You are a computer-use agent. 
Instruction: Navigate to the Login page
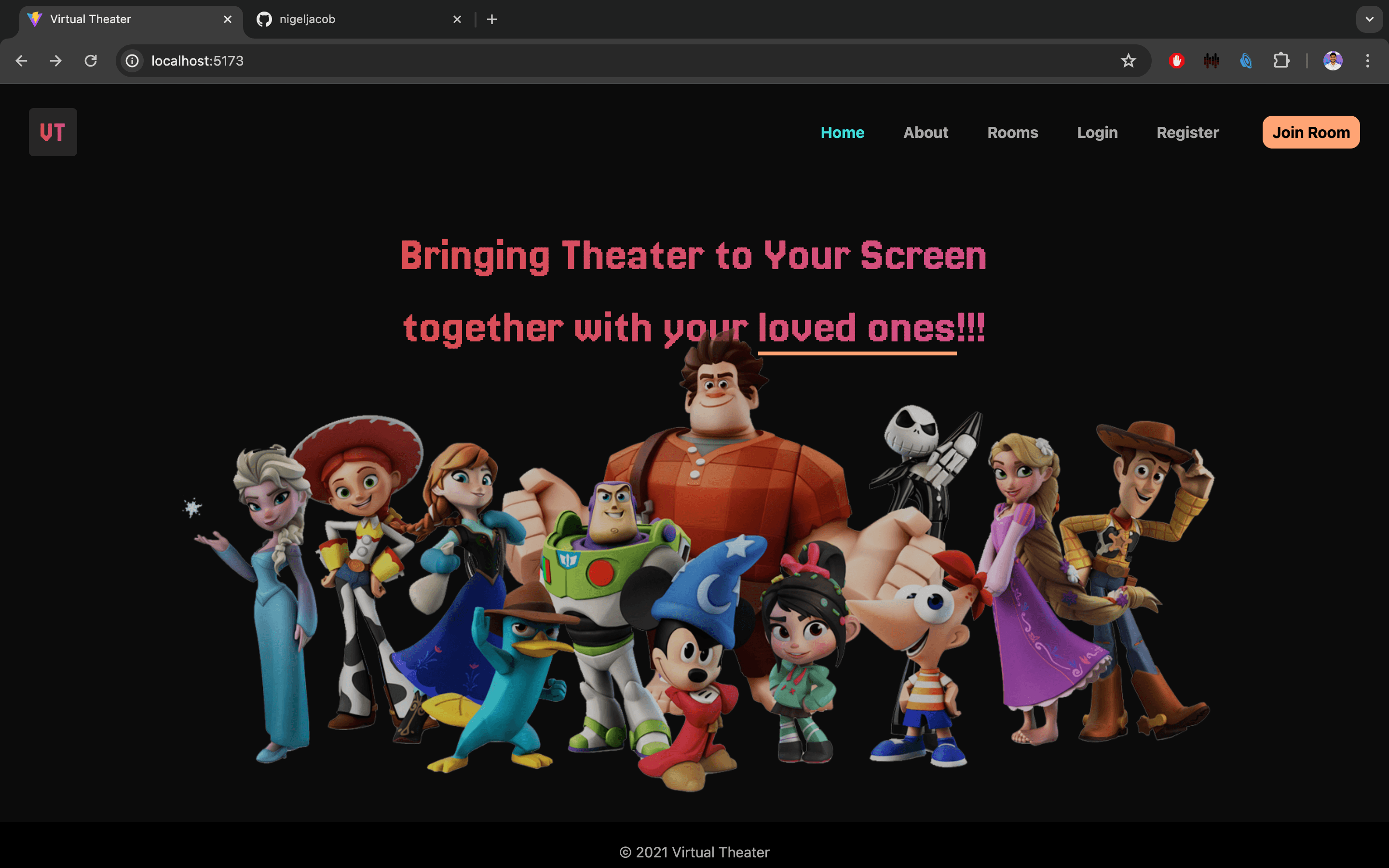[1097, 132]
